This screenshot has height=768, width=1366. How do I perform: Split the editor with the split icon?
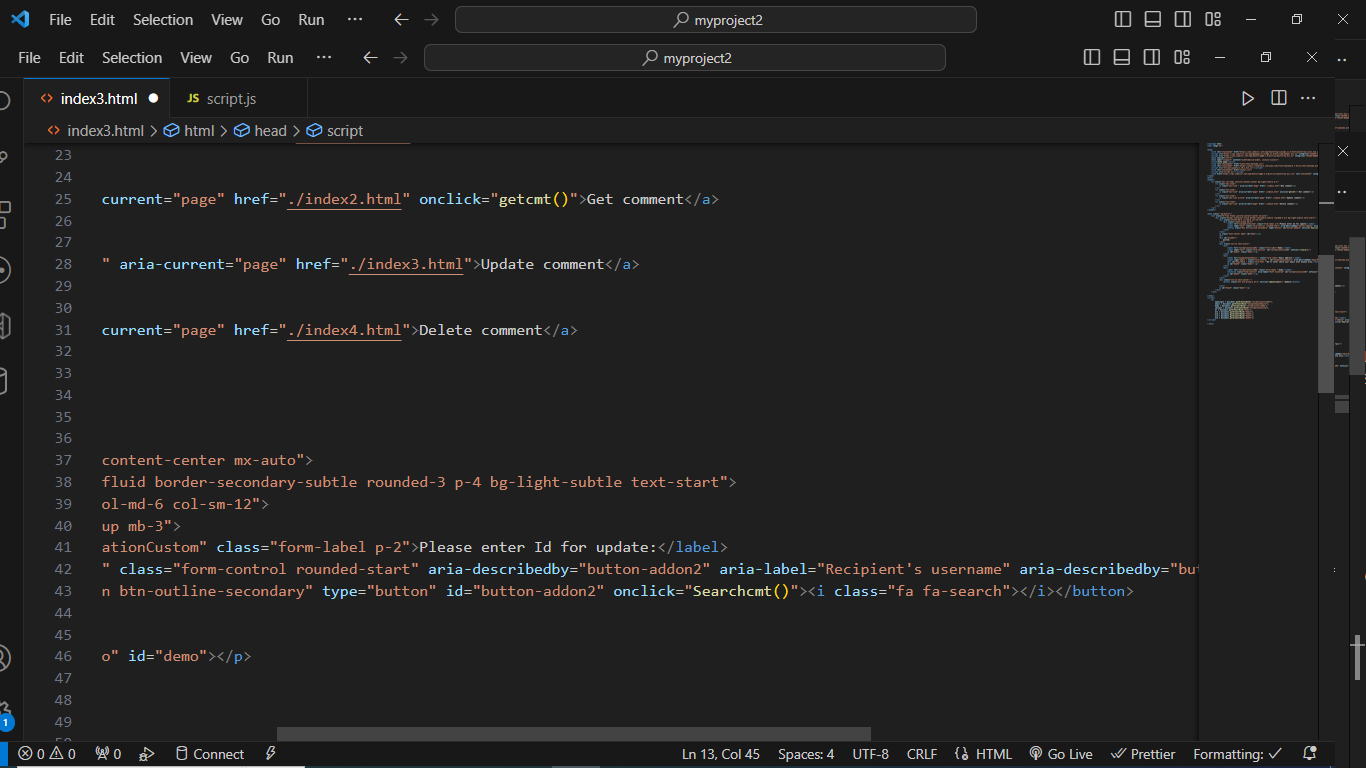tap(1278, 98)
